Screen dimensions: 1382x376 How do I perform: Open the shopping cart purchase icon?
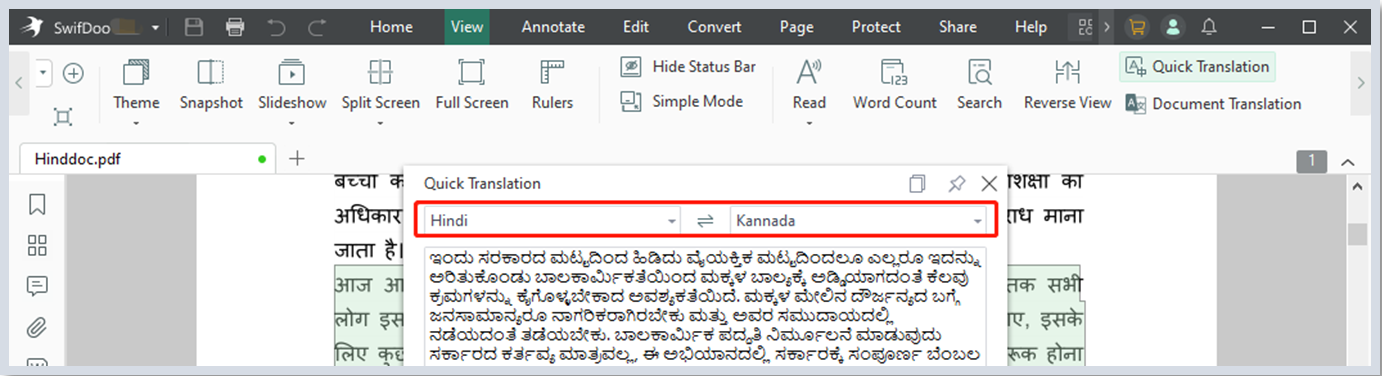(1137, 27)
